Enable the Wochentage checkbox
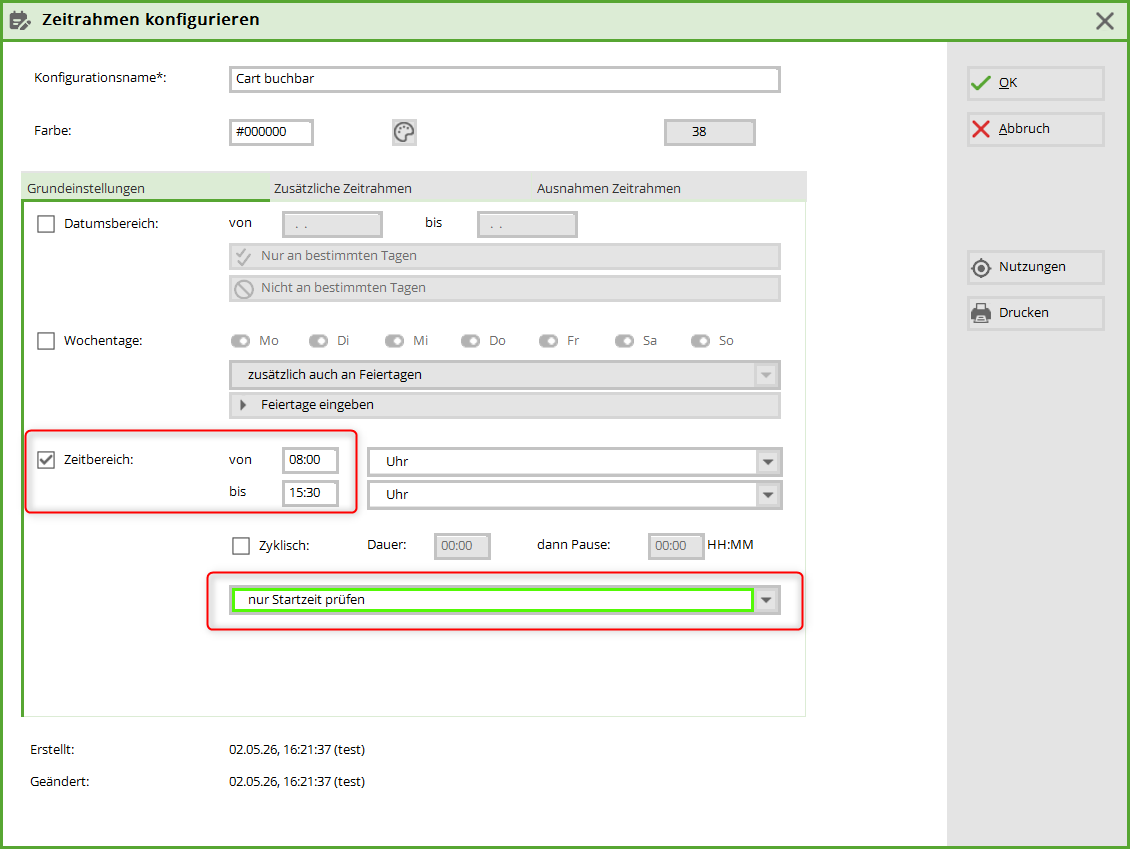This screenshot has height=849, width=1130. [46, 341]
